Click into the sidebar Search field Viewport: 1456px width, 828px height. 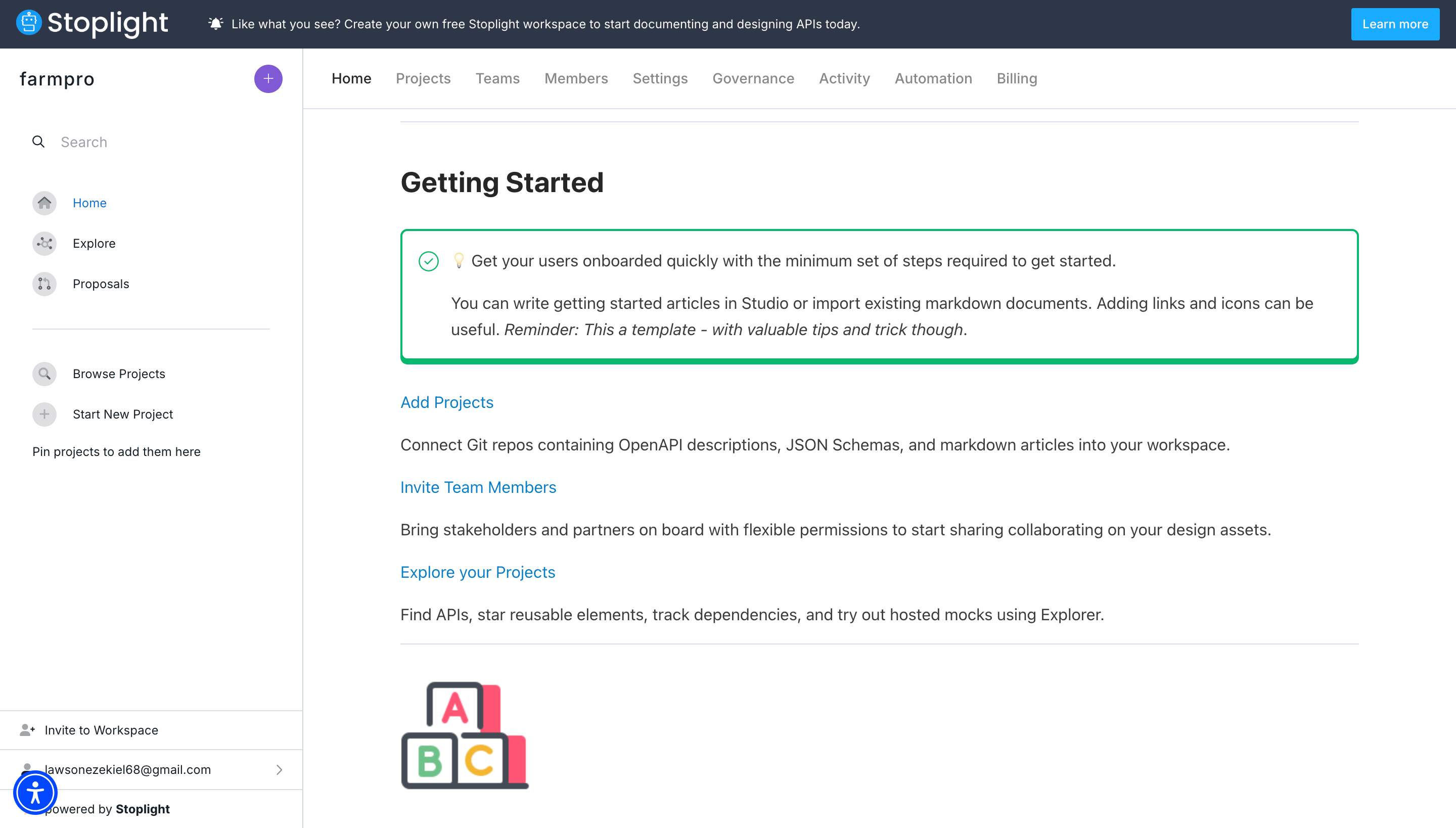click(159, 142)
